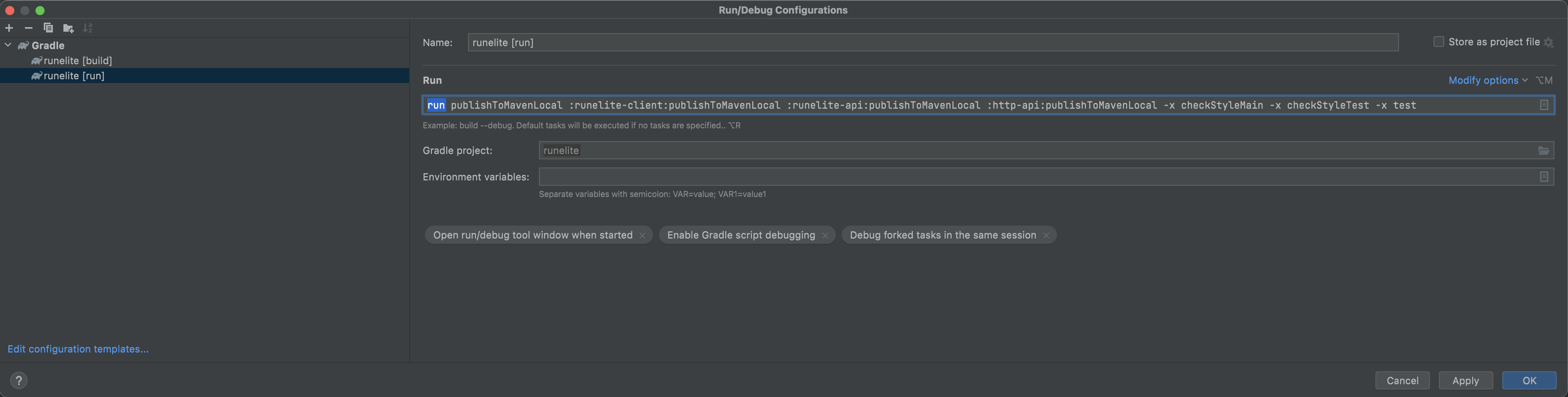
Task: Select the runelite [build] configuration
Action: (77, 60)
